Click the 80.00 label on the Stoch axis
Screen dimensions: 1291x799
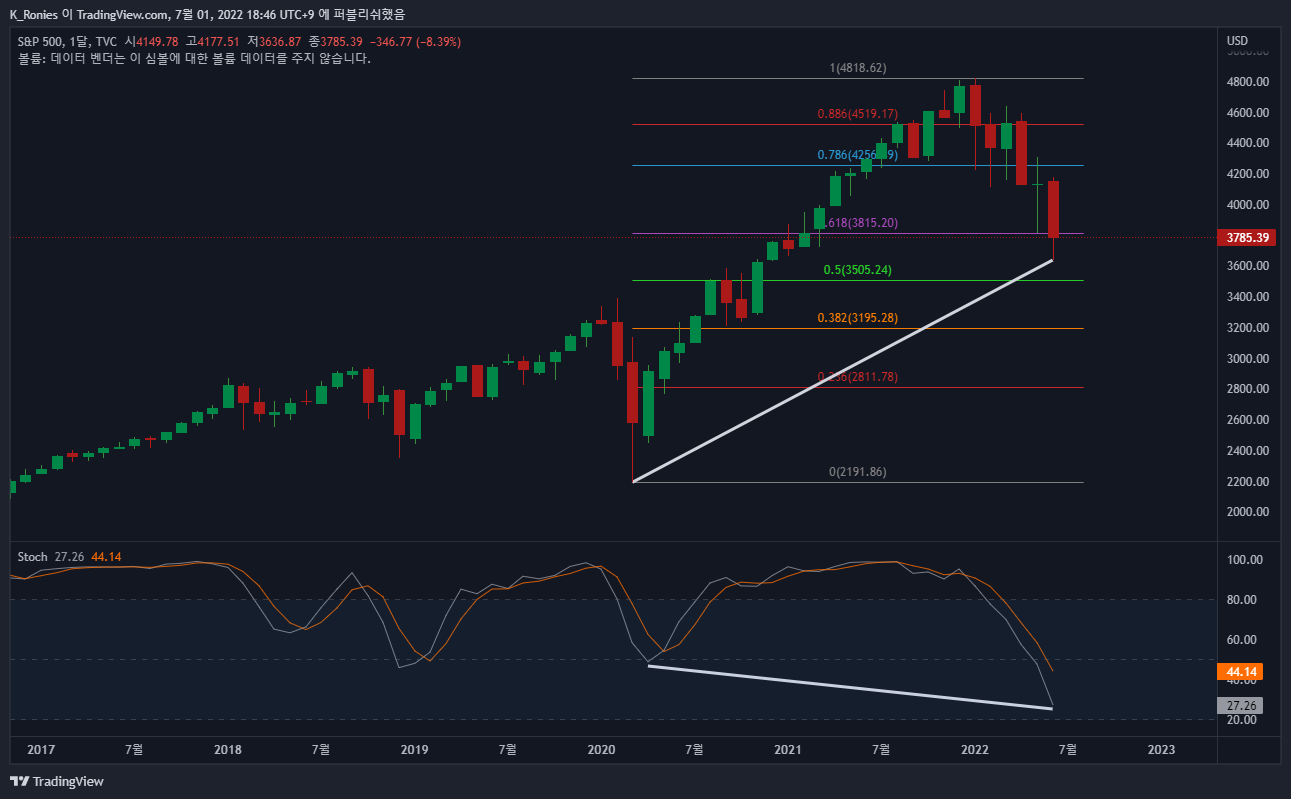click(1243, 600)
